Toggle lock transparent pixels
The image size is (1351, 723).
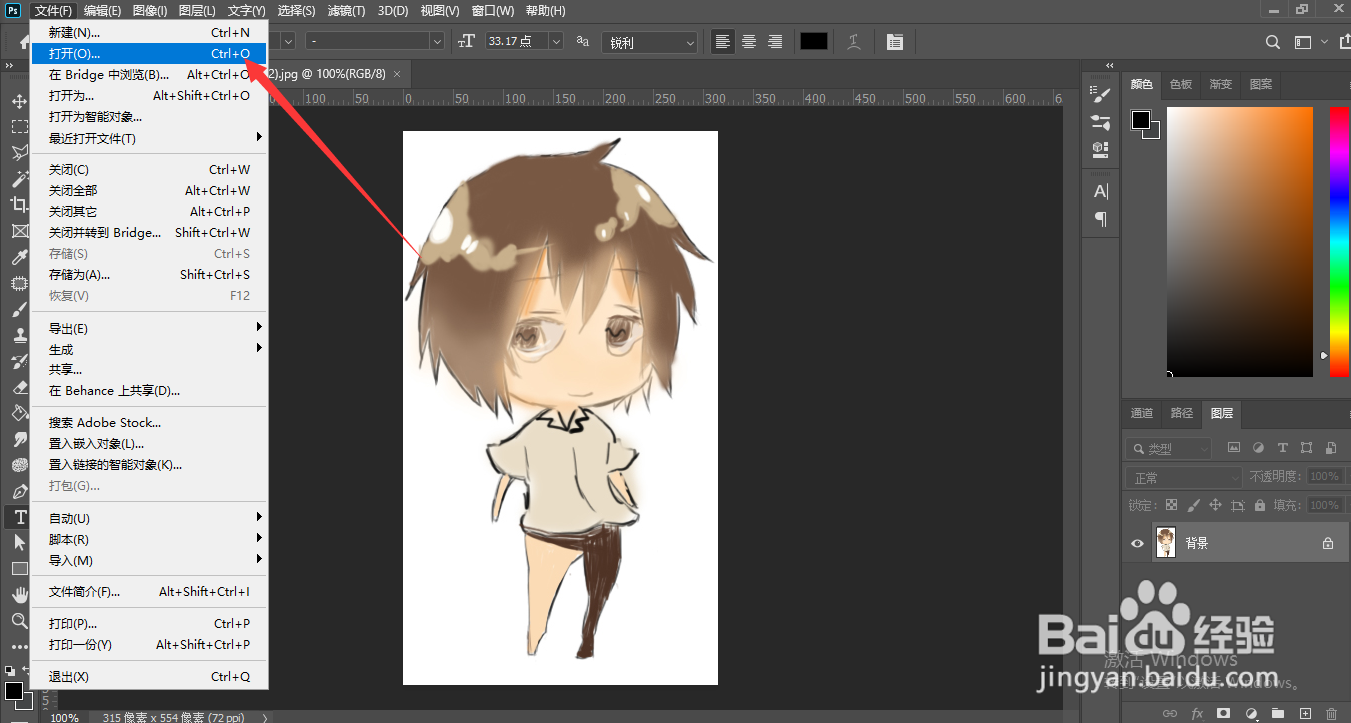(x=1171, y=505)
